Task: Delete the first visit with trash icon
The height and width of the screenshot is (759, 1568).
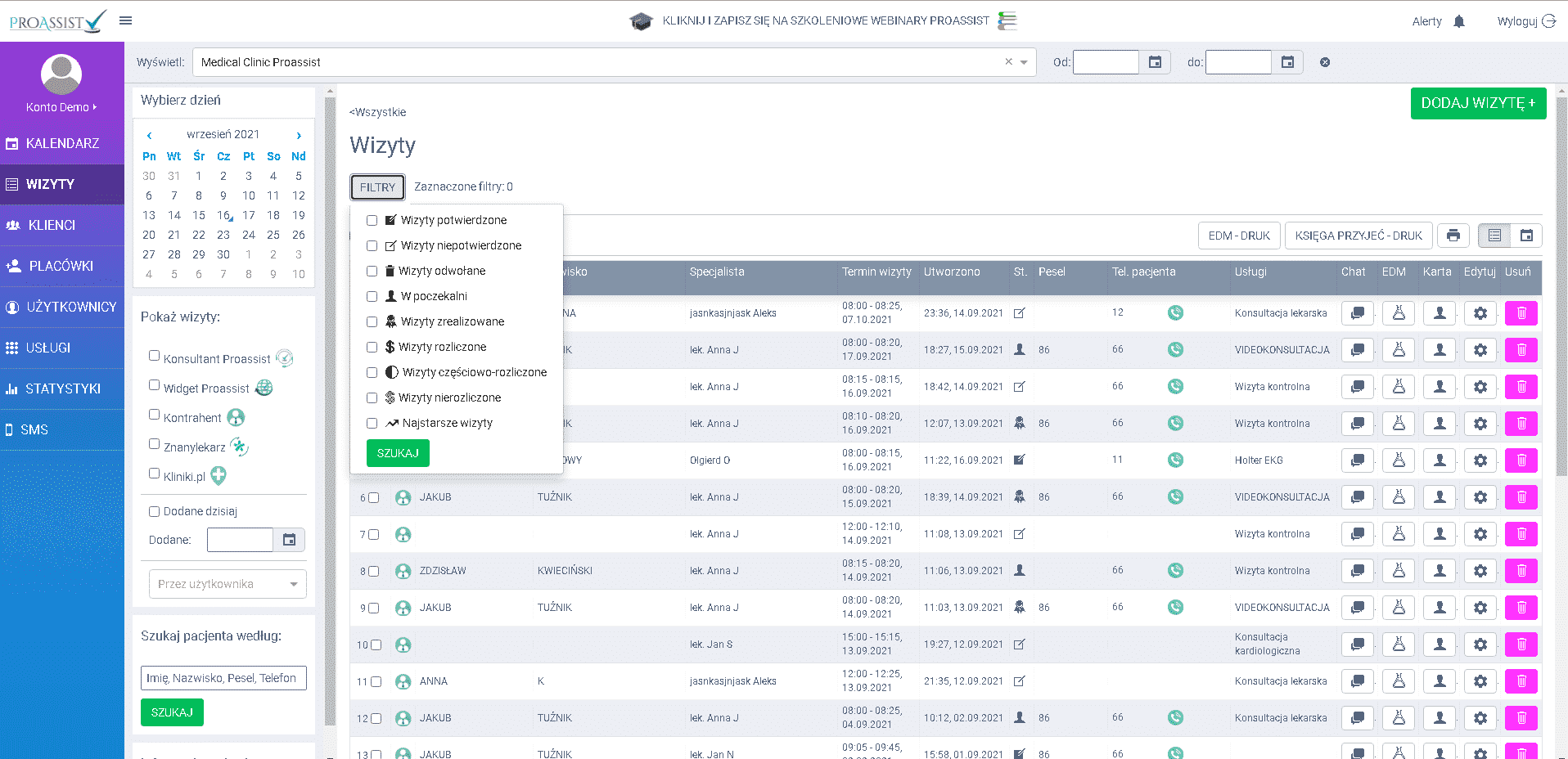Action: point(1521,313)
